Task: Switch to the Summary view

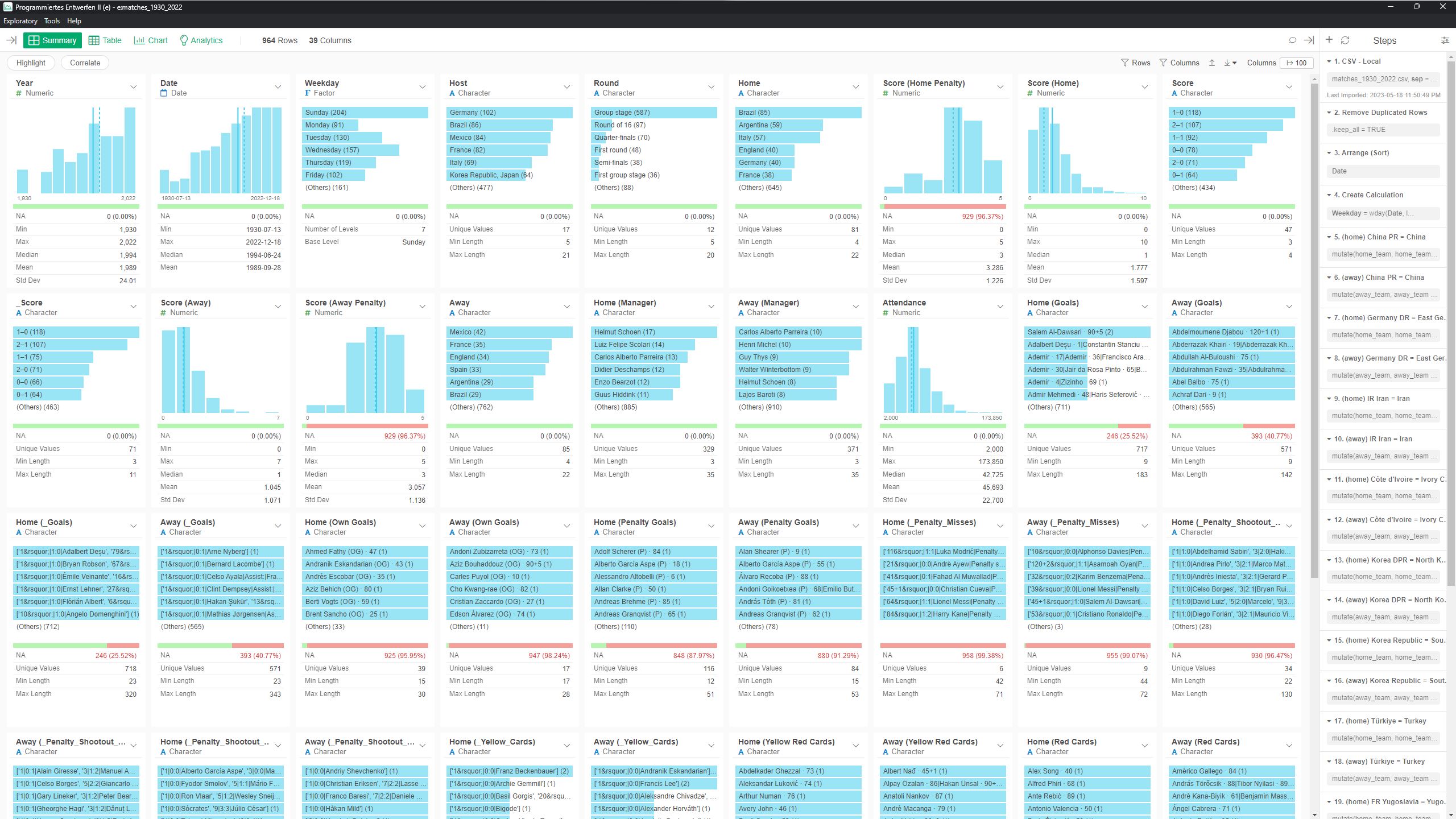Action: 52,40
